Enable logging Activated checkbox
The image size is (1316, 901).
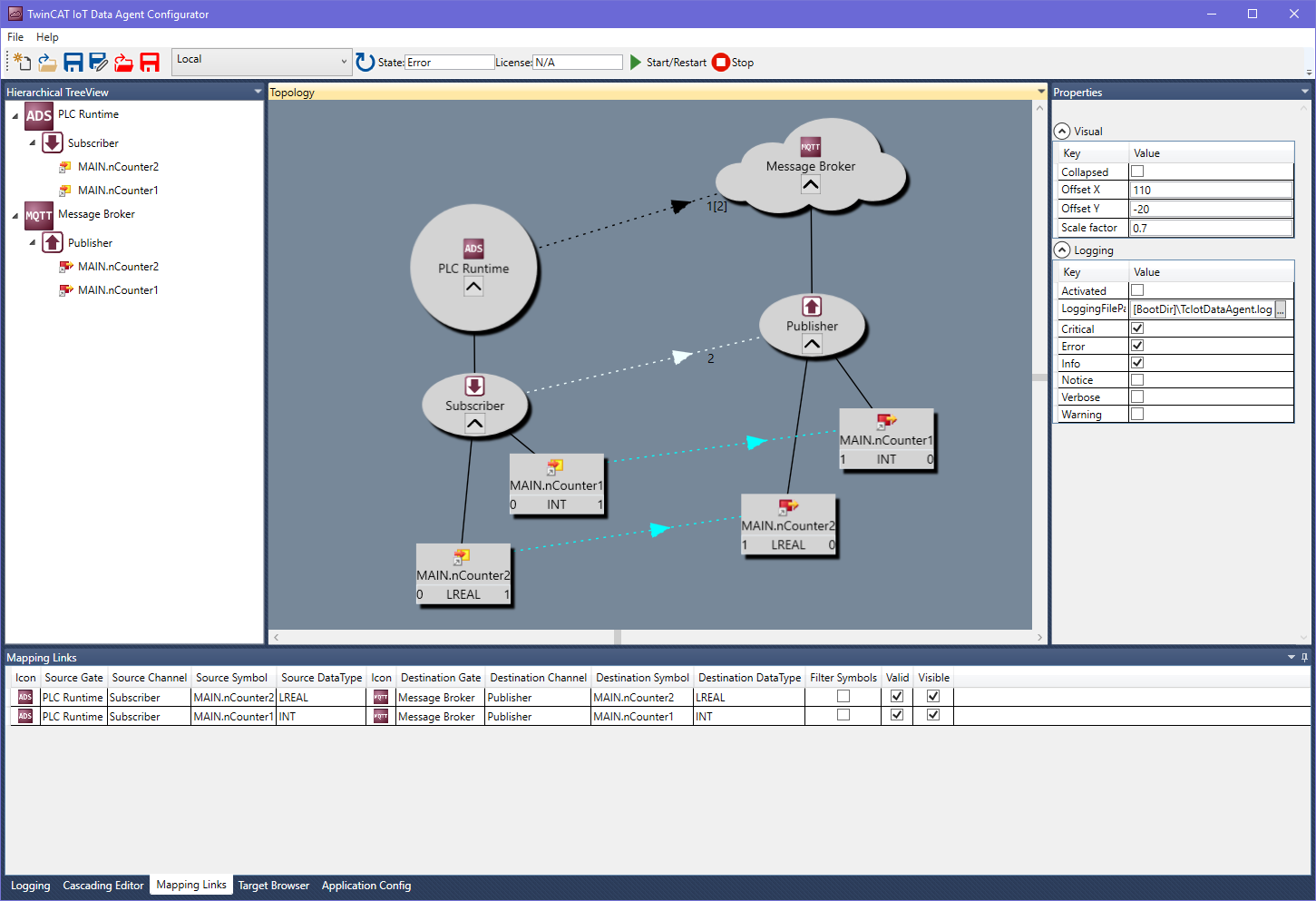pos(1137,290)
